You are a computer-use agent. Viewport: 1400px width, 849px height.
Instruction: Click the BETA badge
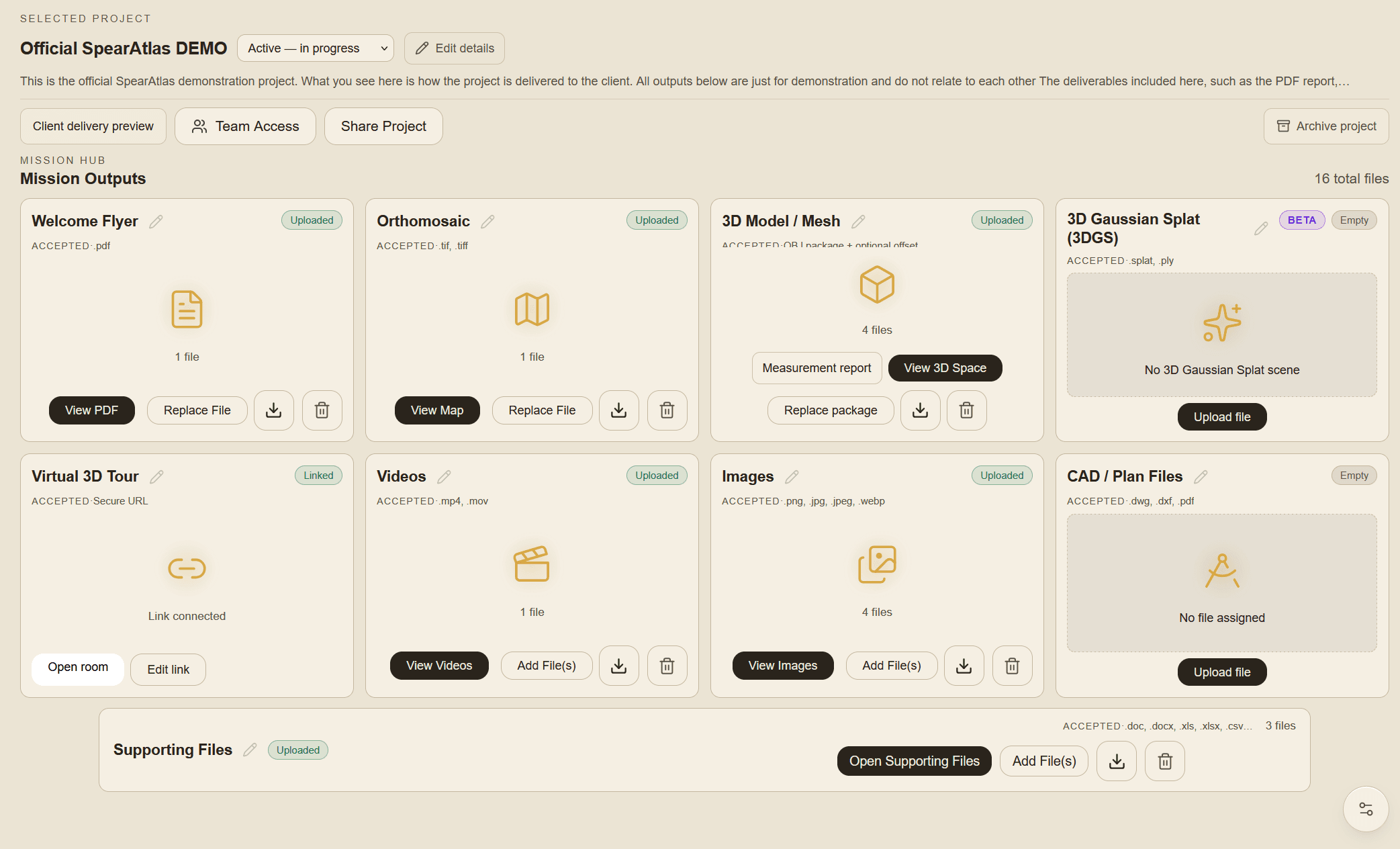coord(1302,220)
